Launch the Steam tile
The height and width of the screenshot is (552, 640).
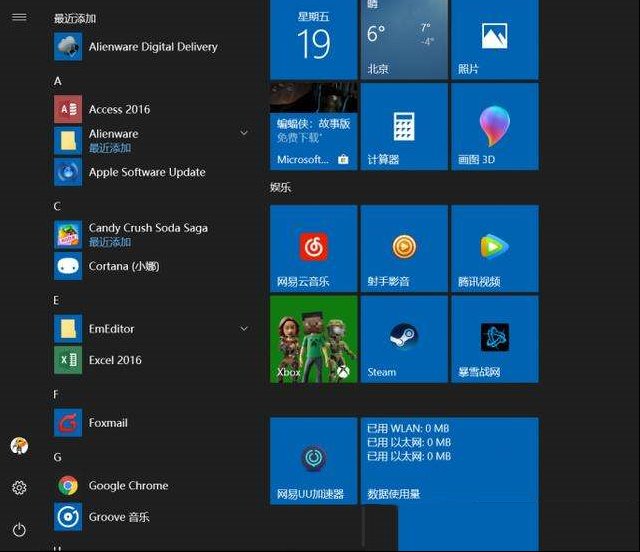coord(404,339)
